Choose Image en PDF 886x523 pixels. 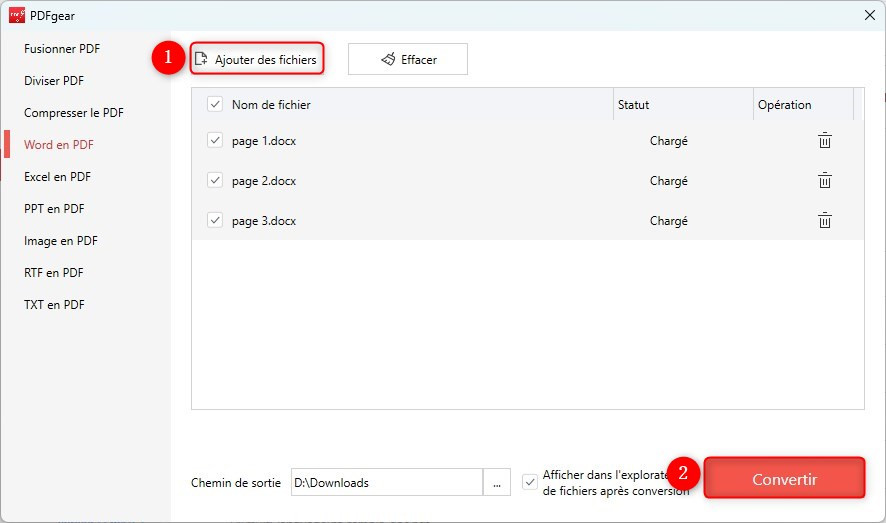coord(60,241)
